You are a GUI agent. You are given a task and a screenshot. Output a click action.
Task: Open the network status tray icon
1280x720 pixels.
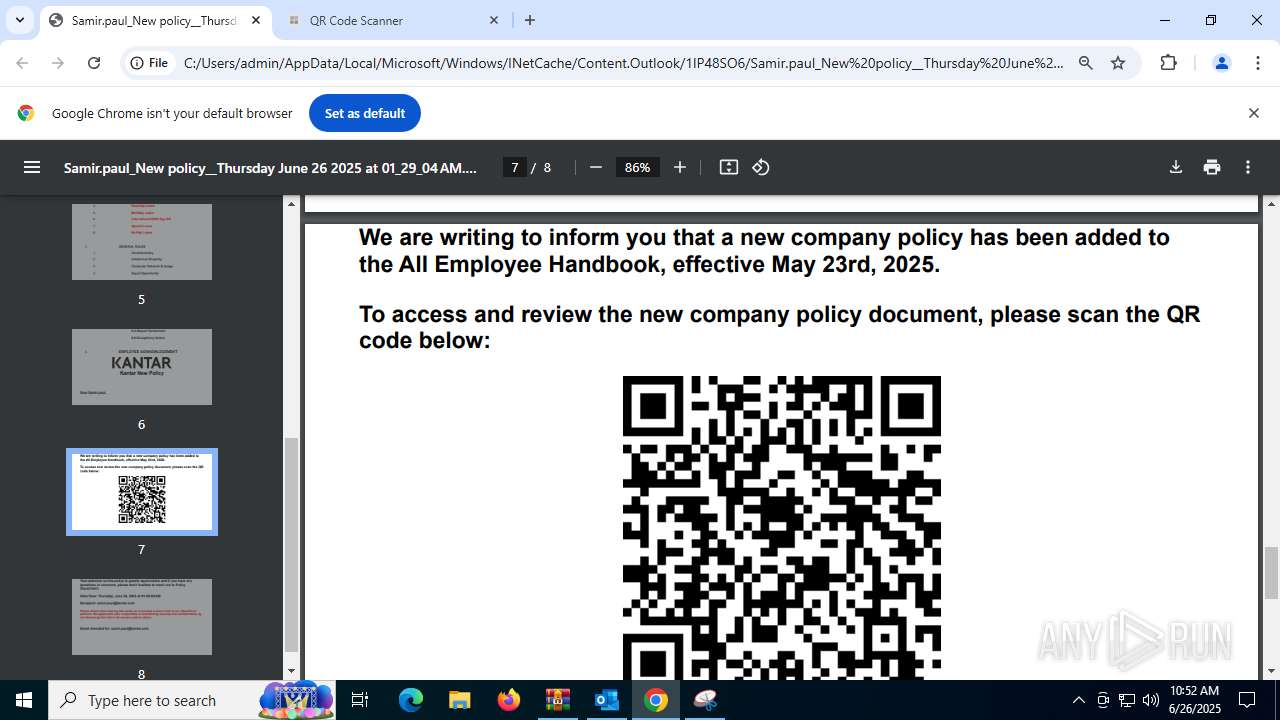pyautogui.click(x=1127, y=700)
